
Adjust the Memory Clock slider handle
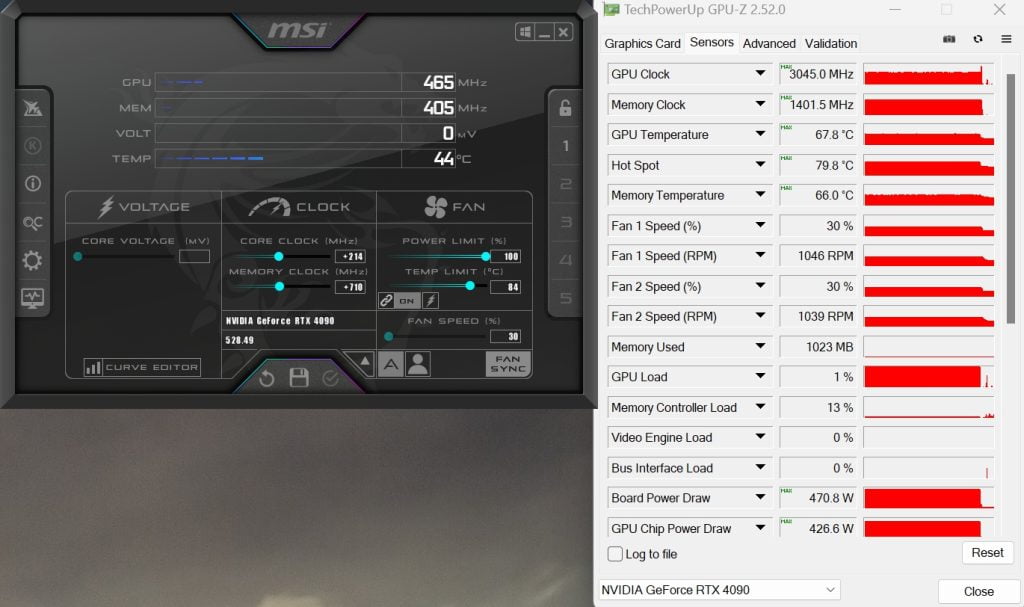pos(280,286)
